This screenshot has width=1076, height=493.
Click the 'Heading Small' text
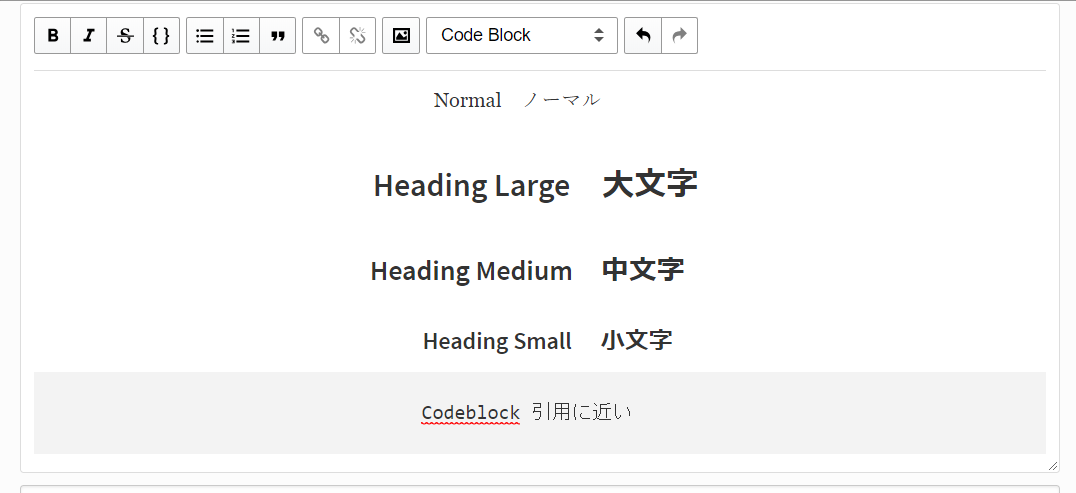coord(497,341)
